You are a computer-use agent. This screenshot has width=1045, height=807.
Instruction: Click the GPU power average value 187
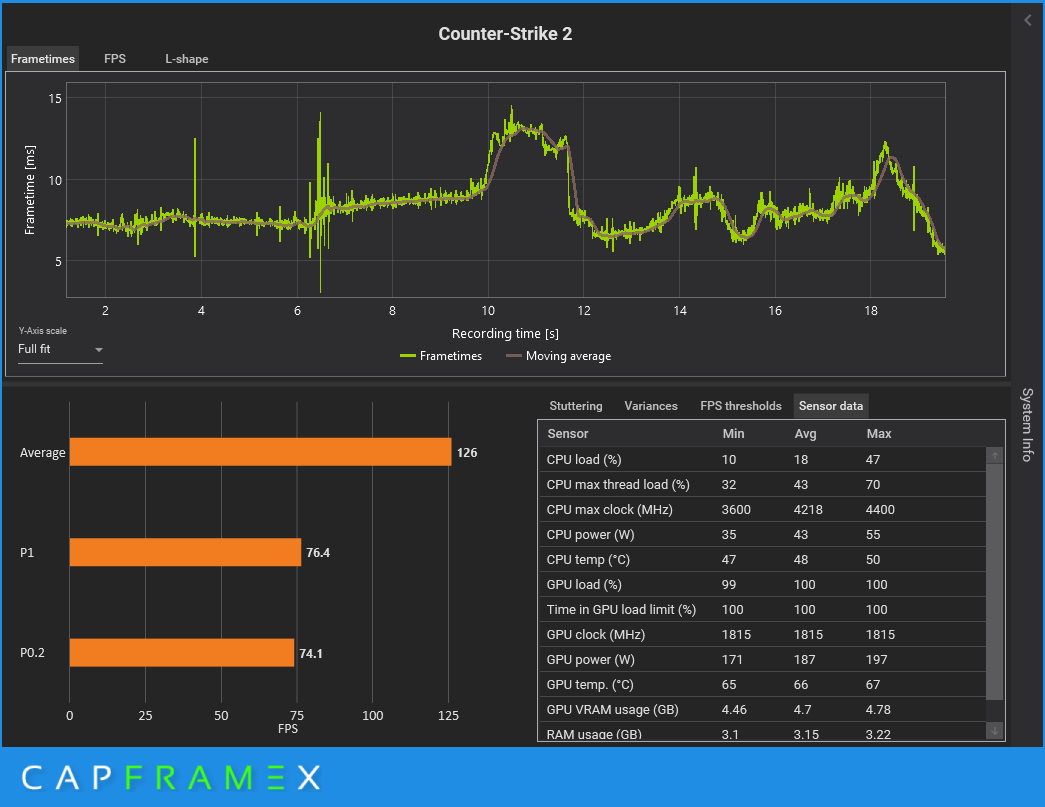(x=804, y=660)
